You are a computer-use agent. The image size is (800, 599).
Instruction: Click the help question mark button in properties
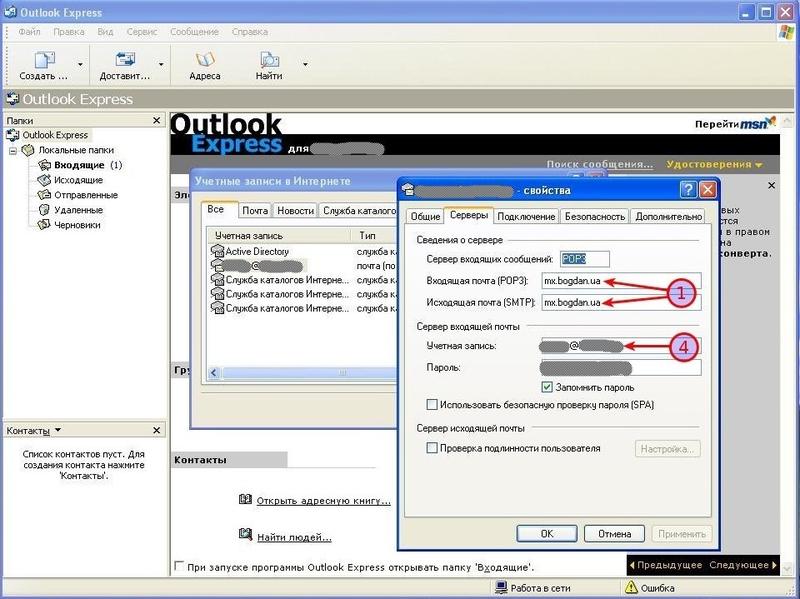point(688,190)
